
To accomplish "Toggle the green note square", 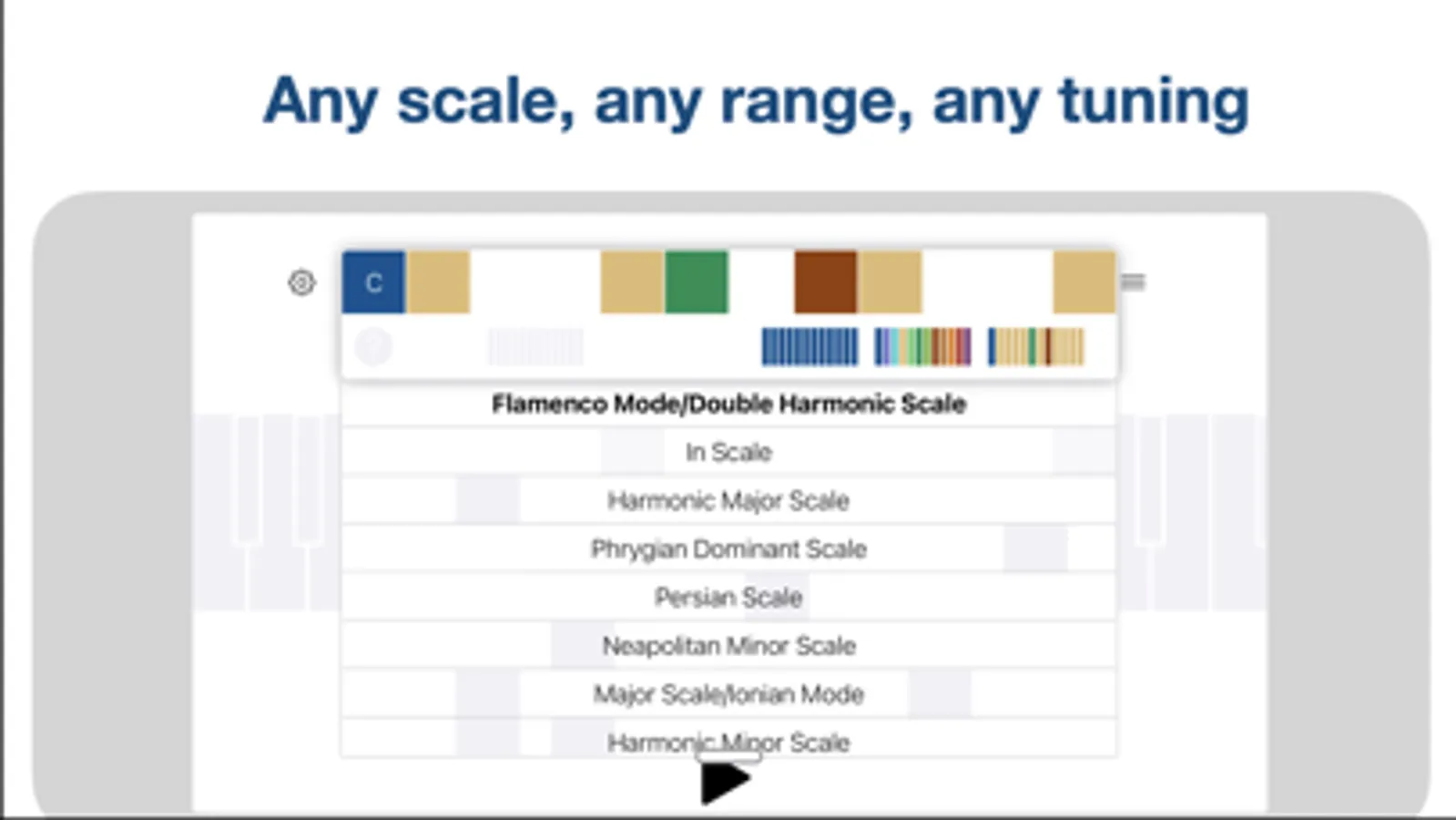I will pos(697,282).
